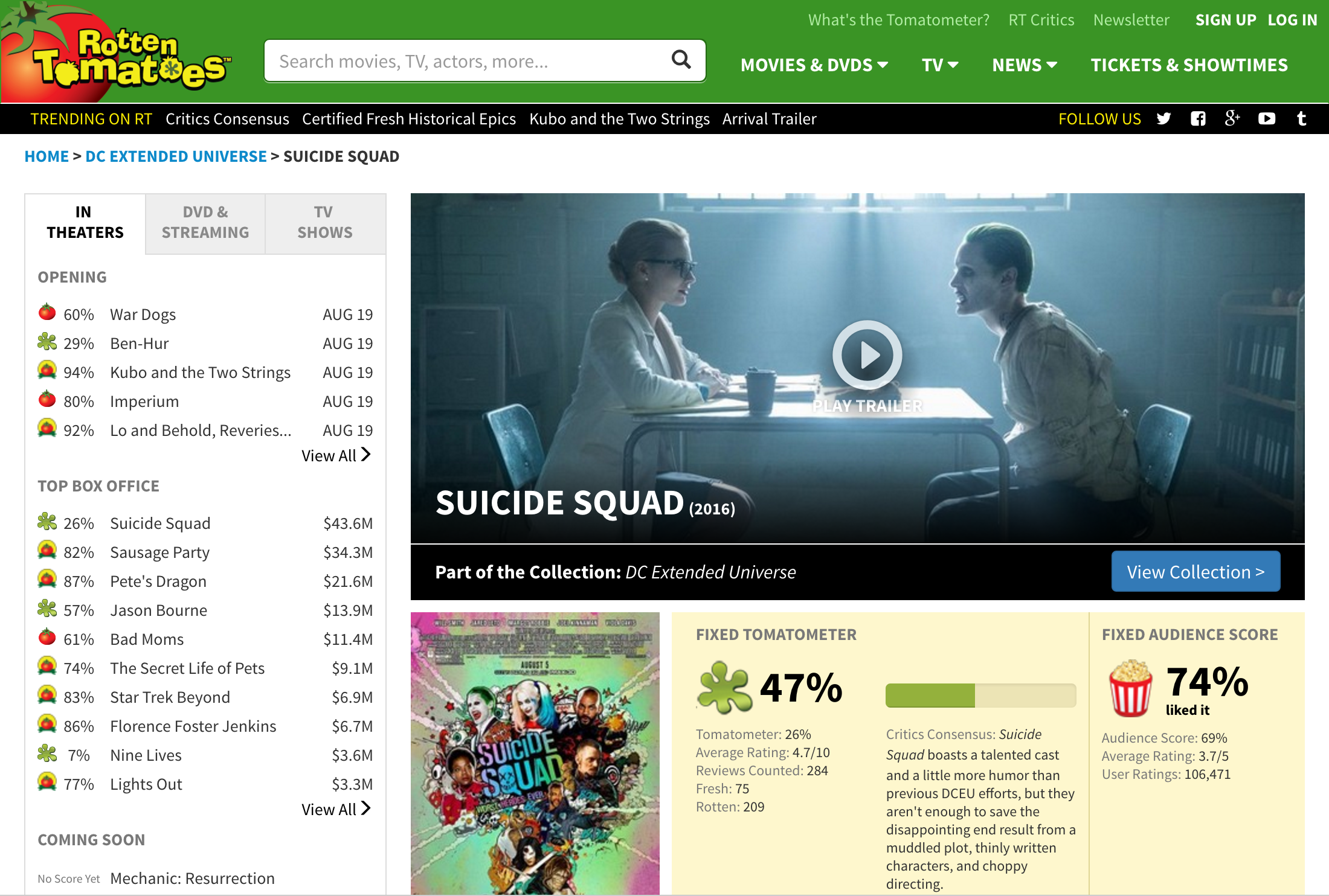Switch to the DVD & Streaming tab
The height and width of the screenshot is (896, 1329).
(x=205, y=222)
